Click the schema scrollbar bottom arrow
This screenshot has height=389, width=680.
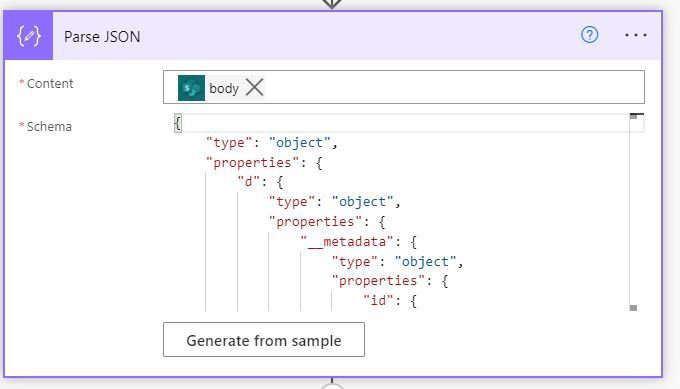pyautogui.click(x=633, y=308)
